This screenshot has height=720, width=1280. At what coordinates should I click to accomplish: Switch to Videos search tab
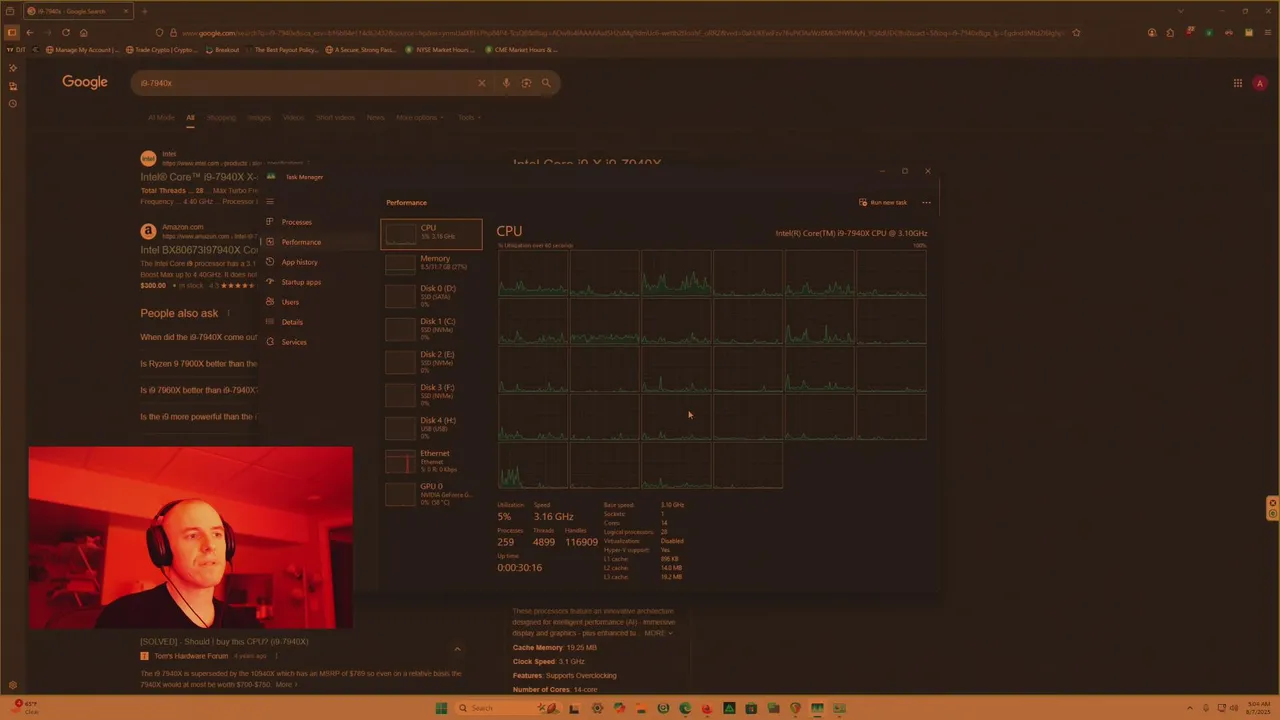293,118
